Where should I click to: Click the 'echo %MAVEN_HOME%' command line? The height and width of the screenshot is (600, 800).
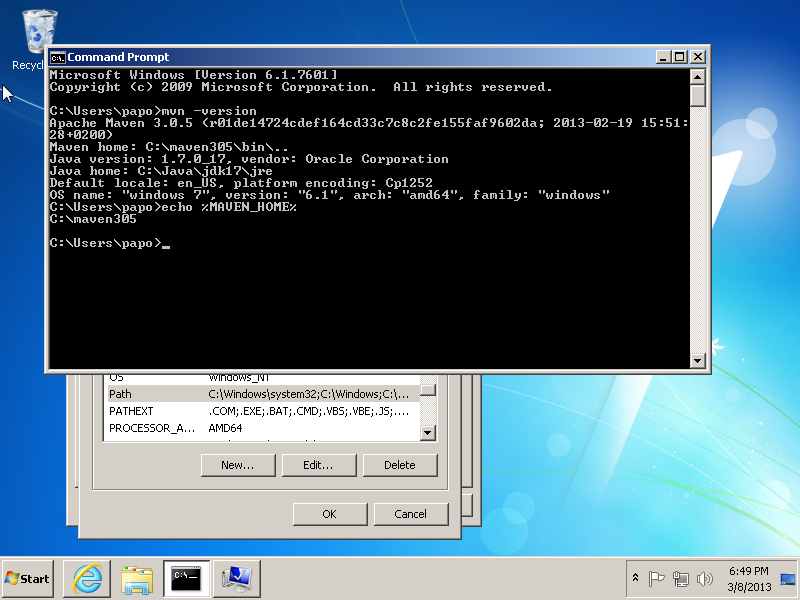(173, 207)
